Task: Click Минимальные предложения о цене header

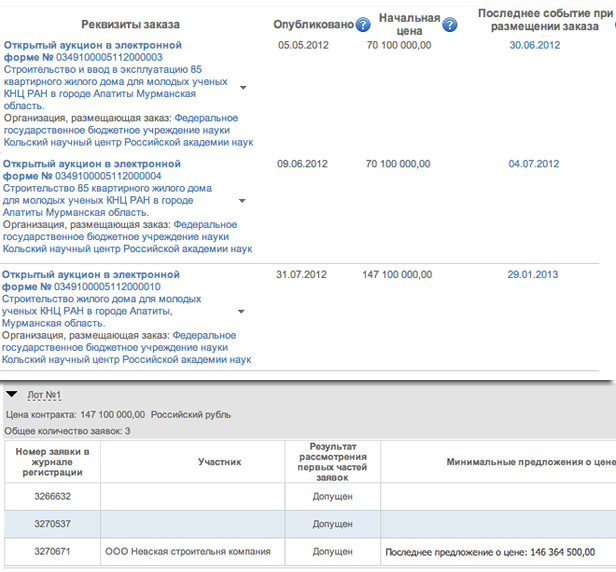Action: click(x=531, y=462)
